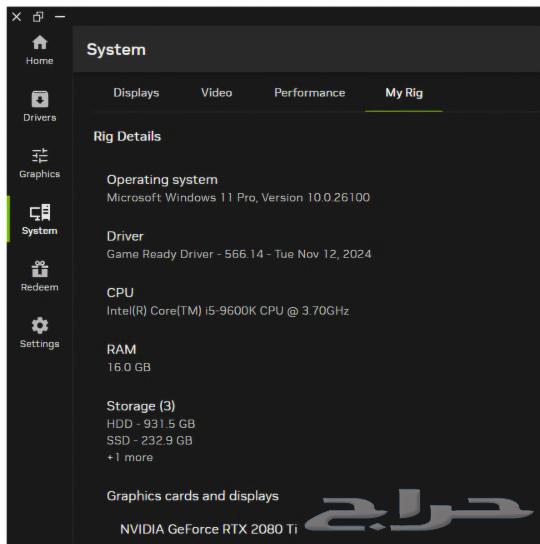Expand storage list via '+1 more'

click(130, 457)
